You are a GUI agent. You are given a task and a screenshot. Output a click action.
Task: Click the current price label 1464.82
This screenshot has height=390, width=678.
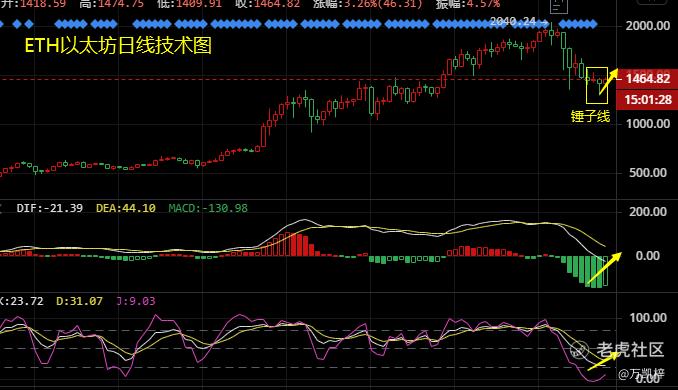tap(648, 79)
